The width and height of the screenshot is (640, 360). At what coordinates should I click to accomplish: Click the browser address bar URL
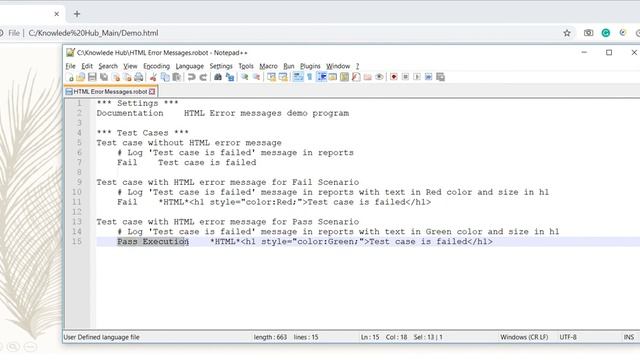93,33
